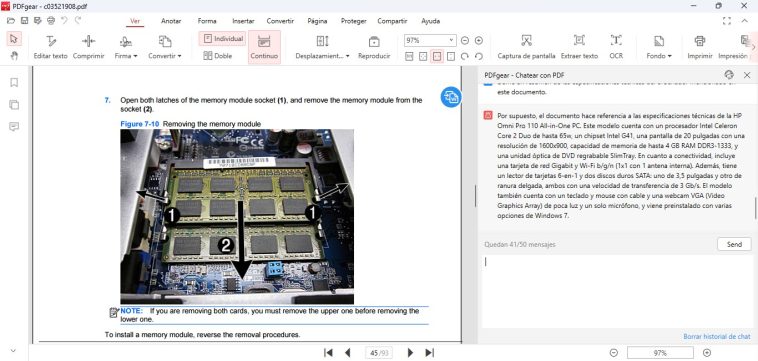Expand the left sidebar bottom chevron

[x=13, y=351]
